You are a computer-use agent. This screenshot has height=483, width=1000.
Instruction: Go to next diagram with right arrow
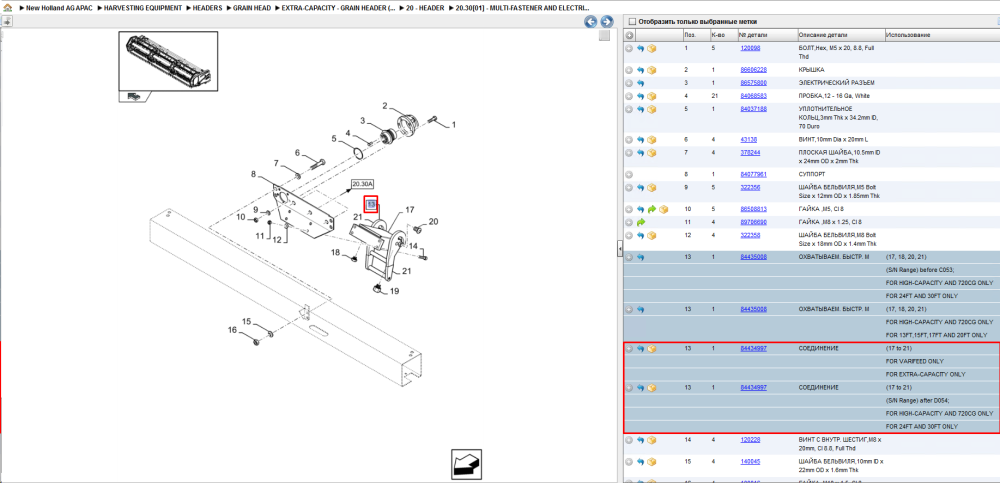[x=607, y=22]
